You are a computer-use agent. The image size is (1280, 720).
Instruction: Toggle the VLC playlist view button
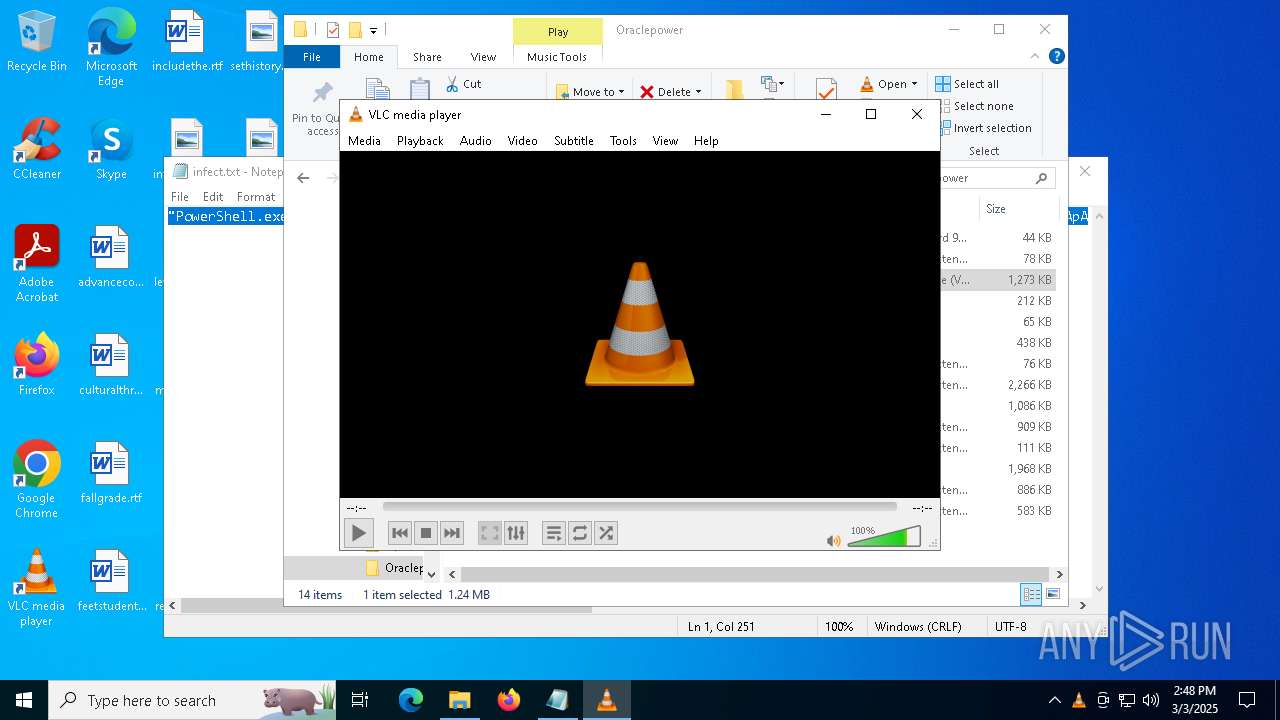tap(554, 533)
